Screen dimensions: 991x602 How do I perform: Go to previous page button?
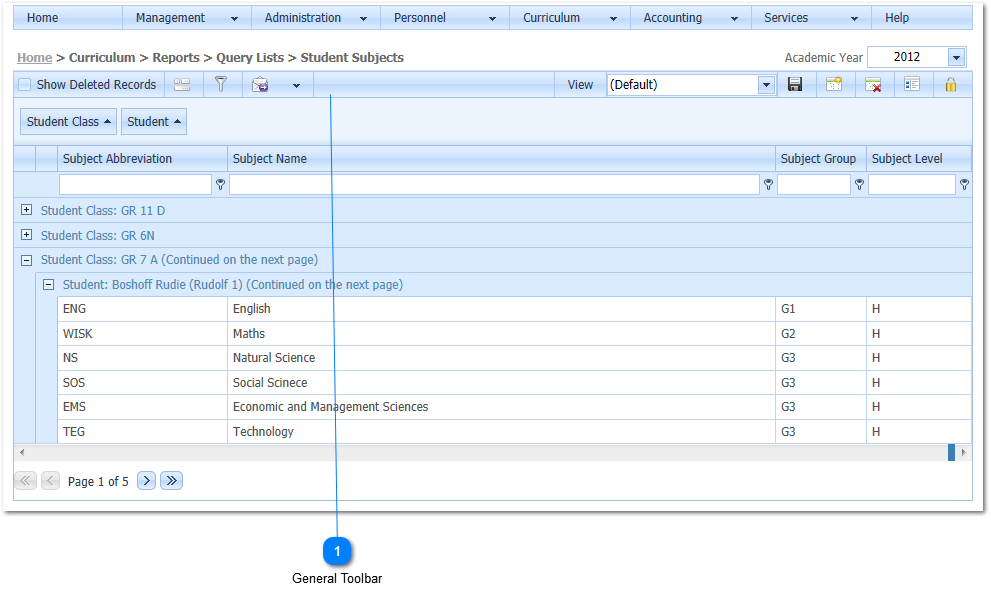pos(51,481)
